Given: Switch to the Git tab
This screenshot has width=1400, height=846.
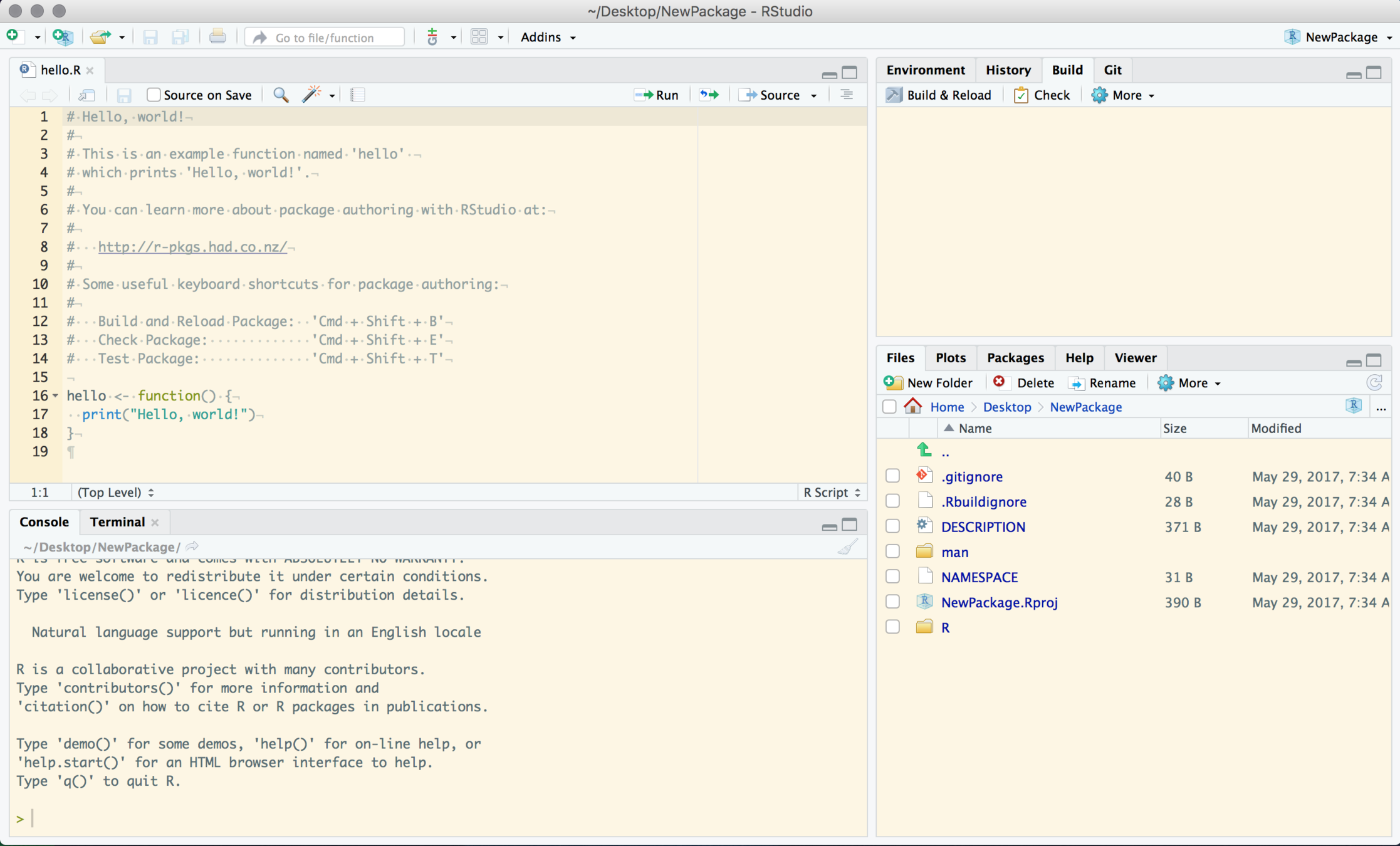Looking at the screenshot, I should coord(1112,70).
